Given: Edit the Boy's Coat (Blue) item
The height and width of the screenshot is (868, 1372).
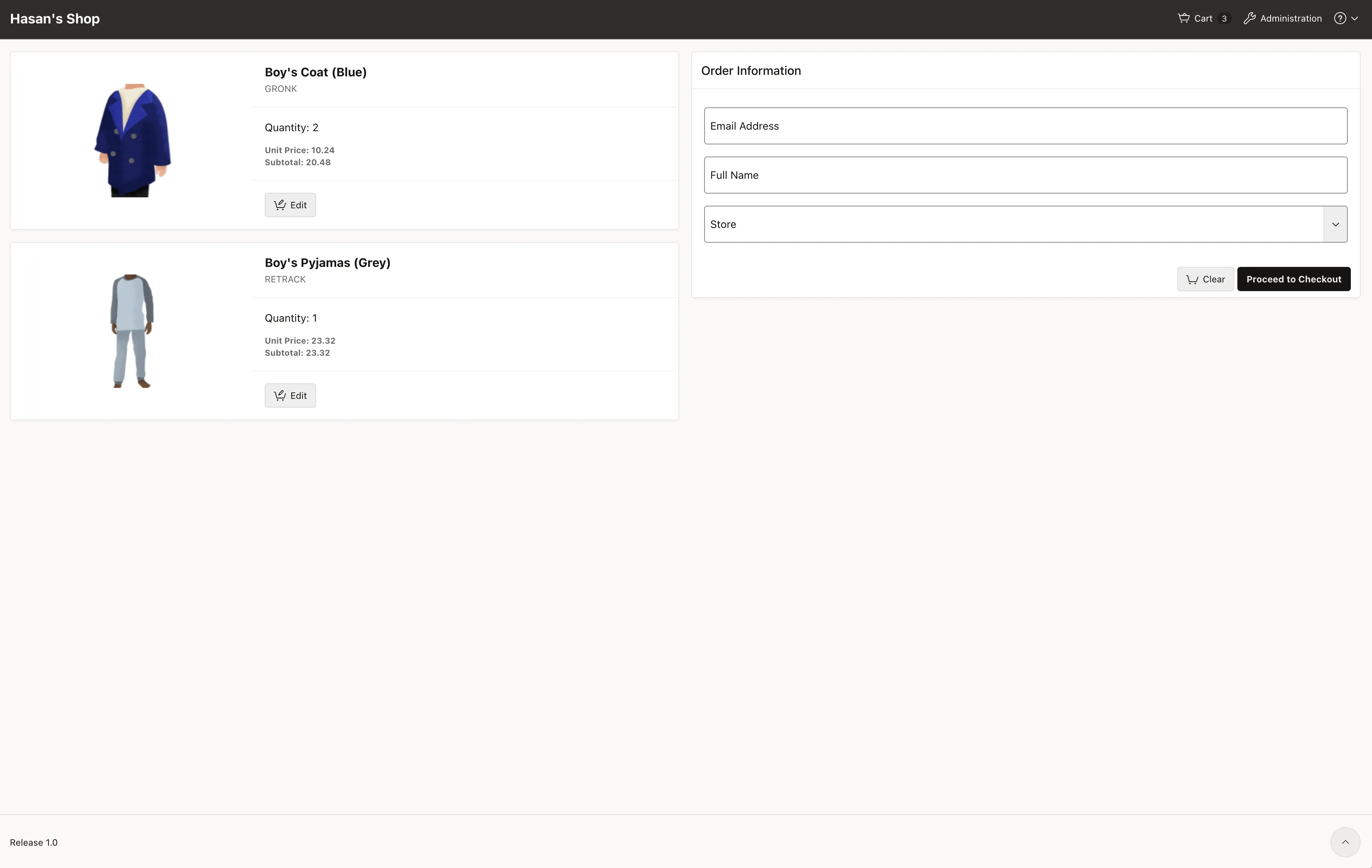Looking at the screenshot, I should 290,205.
